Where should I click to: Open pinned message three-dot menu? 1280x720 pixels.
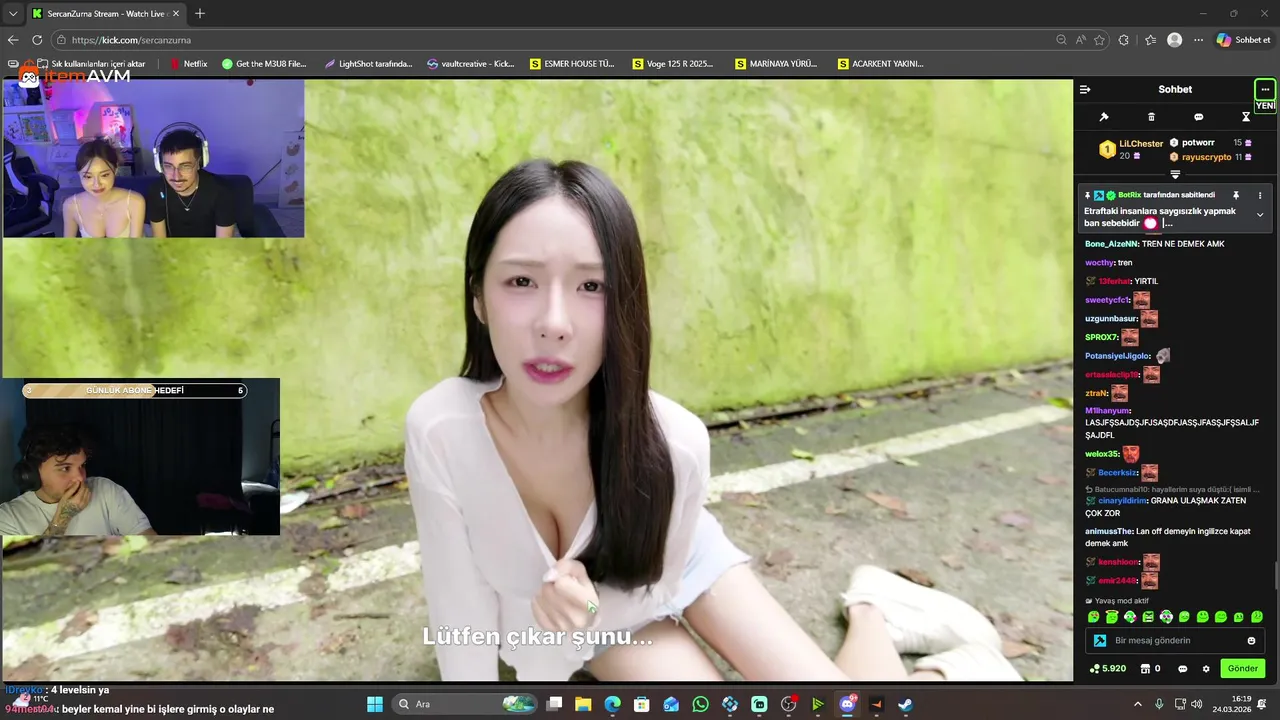coord(1260,195)
